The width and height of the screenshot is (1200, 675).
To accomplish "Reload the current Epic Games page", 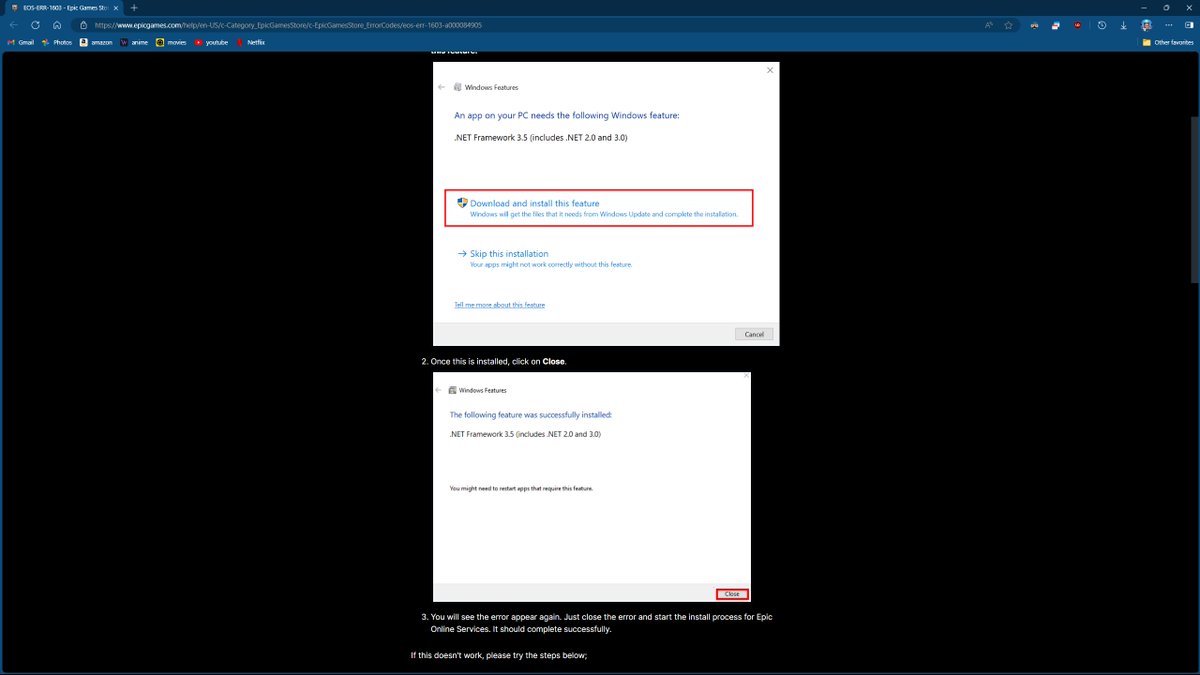I will click(35, 25).
